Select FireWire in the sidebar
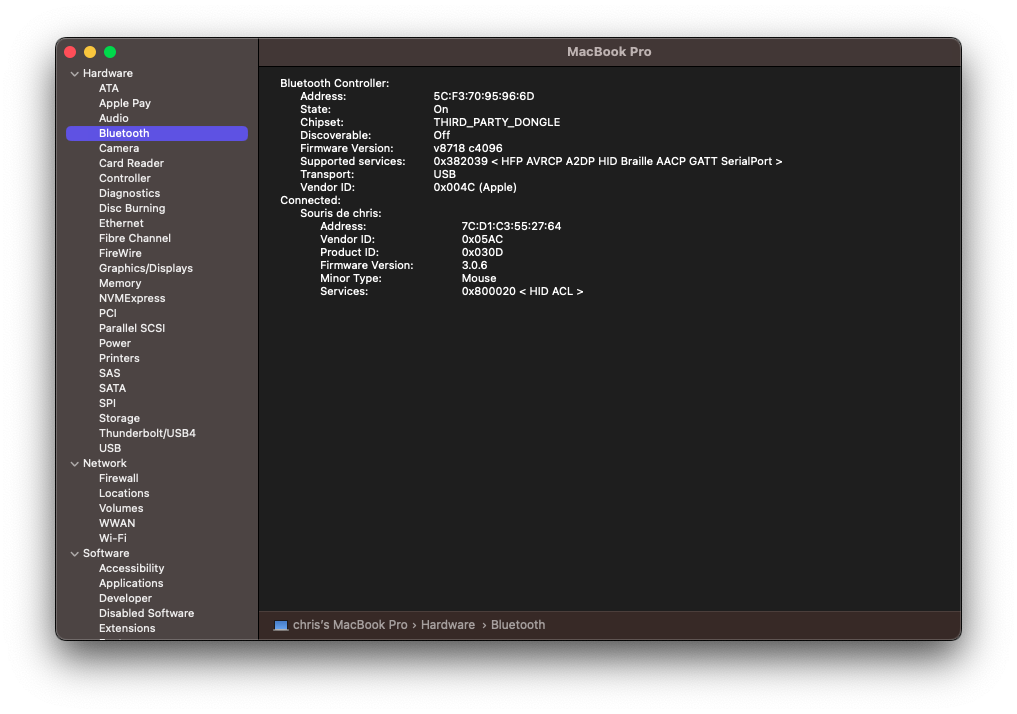Screen dimensions: 1017x714 click(120, 253)
